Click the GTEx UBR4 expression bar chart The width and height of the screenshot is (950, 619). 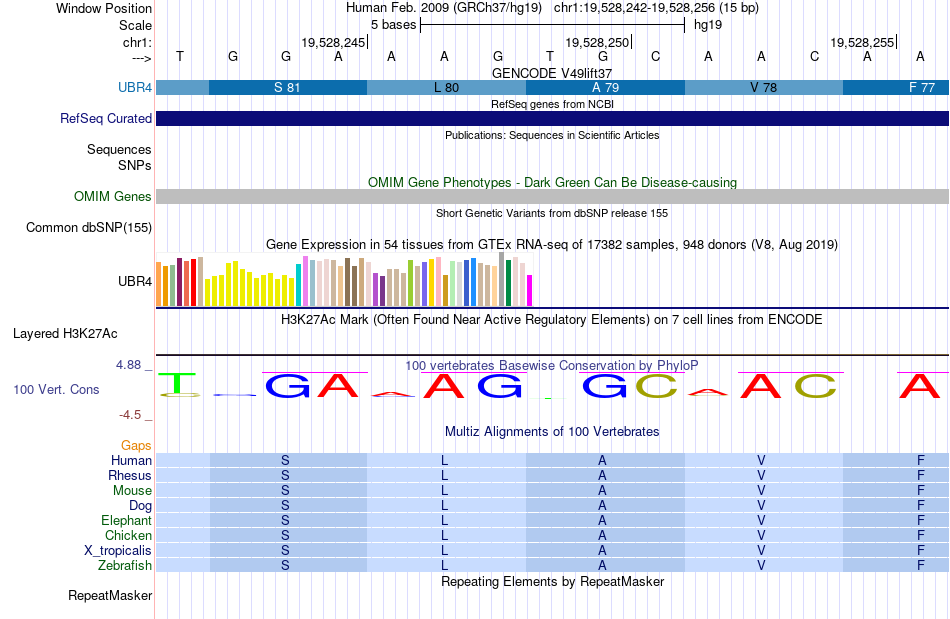(344, 280)
